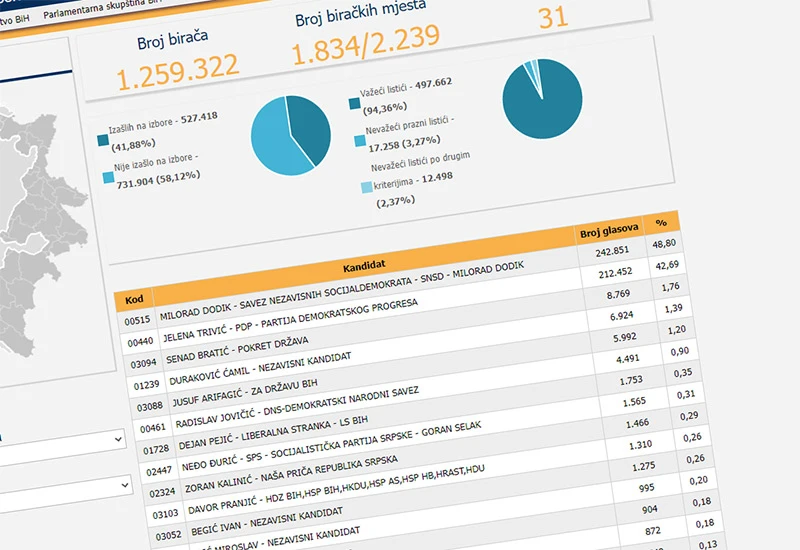Click the light blue Nije izašlo na izbore swatch
Viewport: 800px width, 550px height.
coord(108,177)
